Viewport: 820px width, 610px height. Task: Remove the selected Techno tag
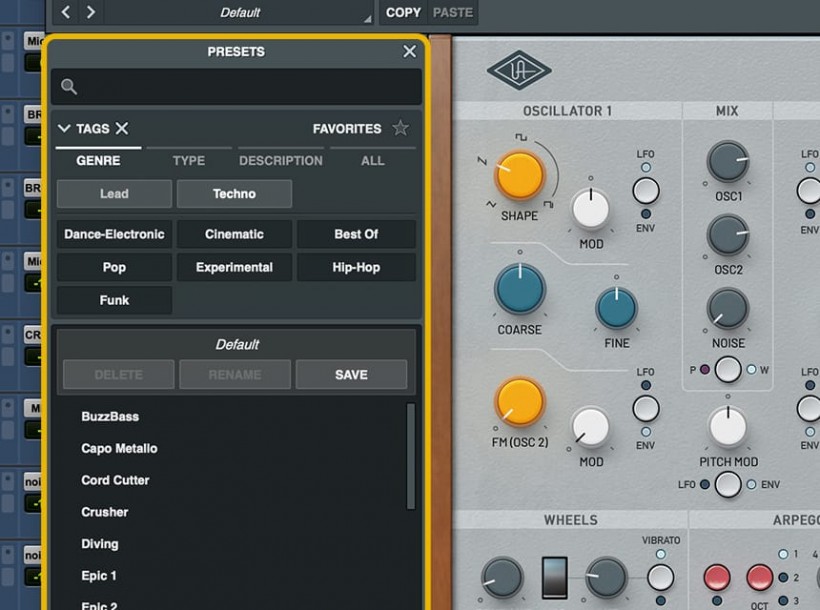pyautogui.click(x=234, y=194)
